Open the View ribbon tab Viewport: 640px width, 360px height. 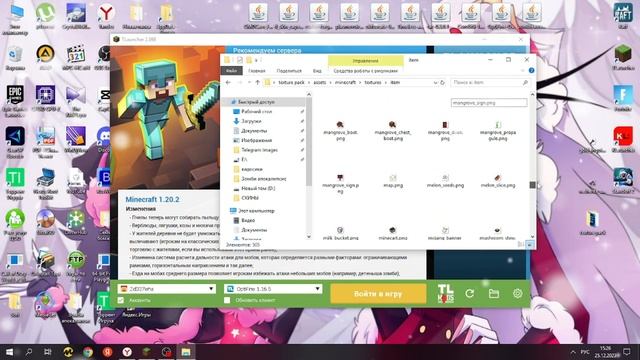(317, 71)
